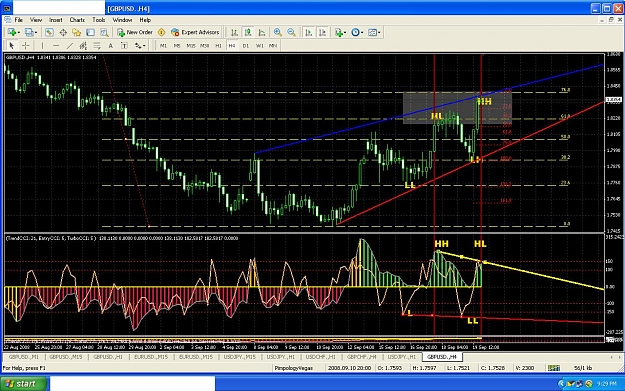Select the text 'A' tool
The image size is (625, 391).
(x=110, y=46)
